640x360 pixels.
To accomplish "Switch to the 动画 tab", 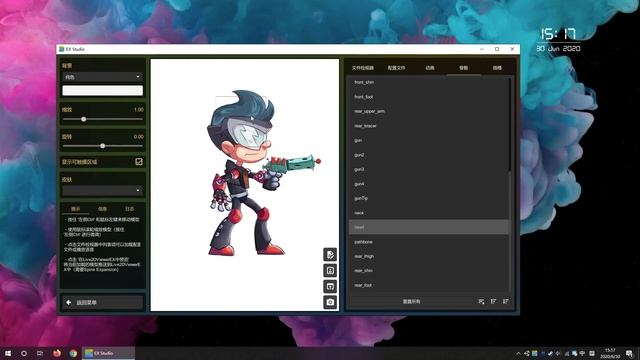I will point(430,68).
